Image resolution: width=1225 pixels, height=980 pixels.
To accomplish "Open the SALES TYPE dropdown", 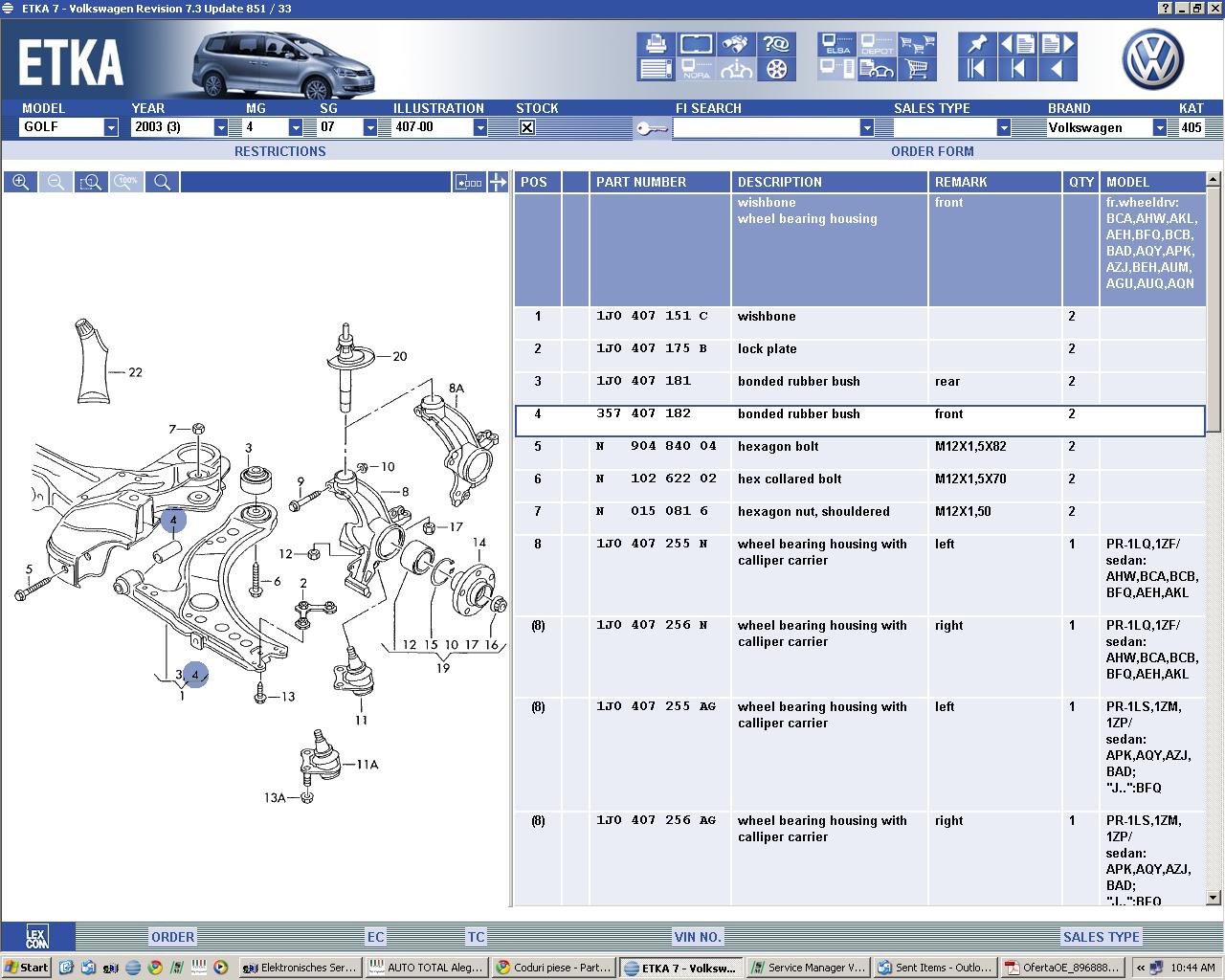I will pyautogui.click(x=1004, y=127).
